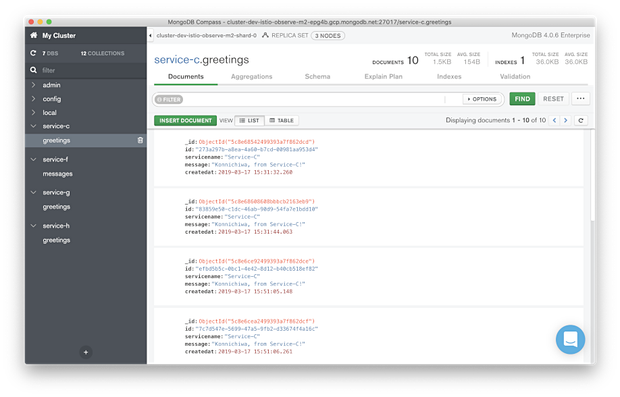Click the 3 Nodes badge

click(x=328, y=36)
